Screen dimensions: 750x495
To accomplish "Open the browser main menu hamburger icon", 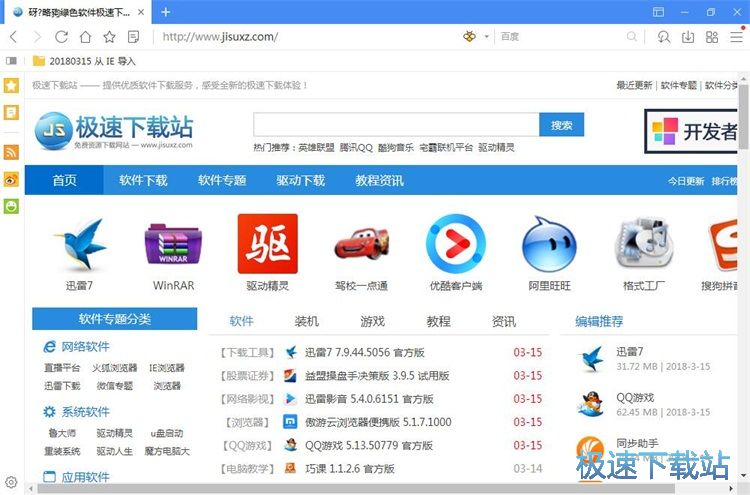I will point(737,37).
